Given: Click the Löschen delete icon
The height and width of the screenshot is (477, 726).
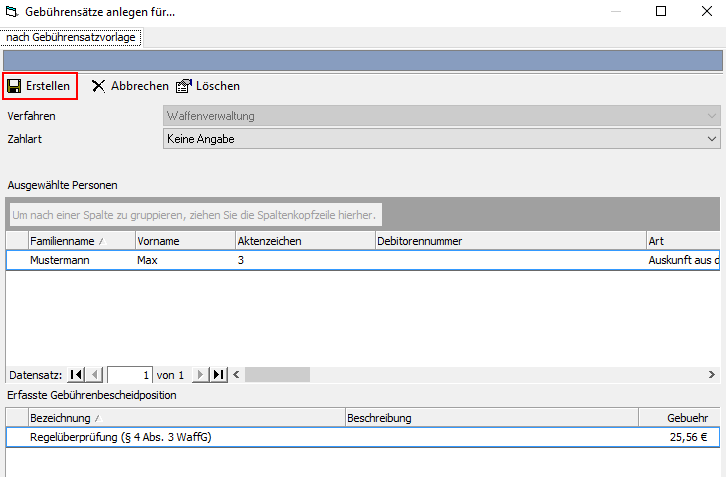Looking at the screenshot, I should coord(184,86).
